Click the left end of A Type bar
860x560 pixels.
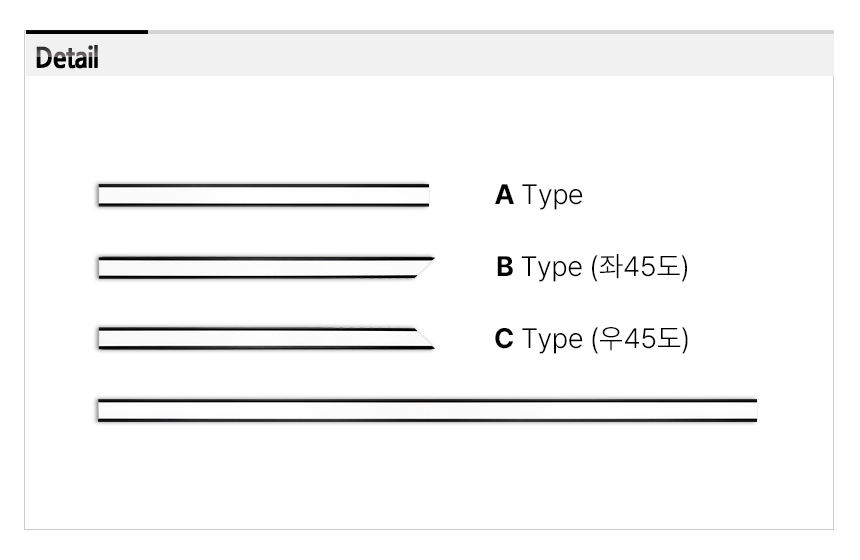coord(101,195)
